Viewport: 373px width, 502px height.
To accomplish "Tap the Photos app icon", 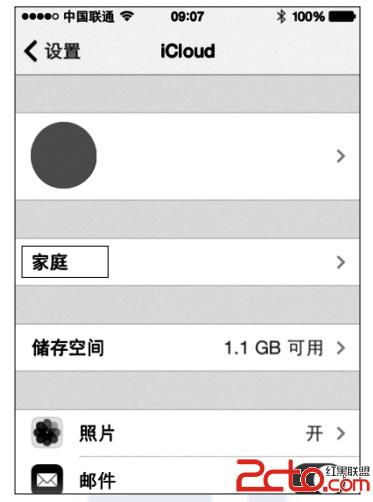I will point(47,432).
